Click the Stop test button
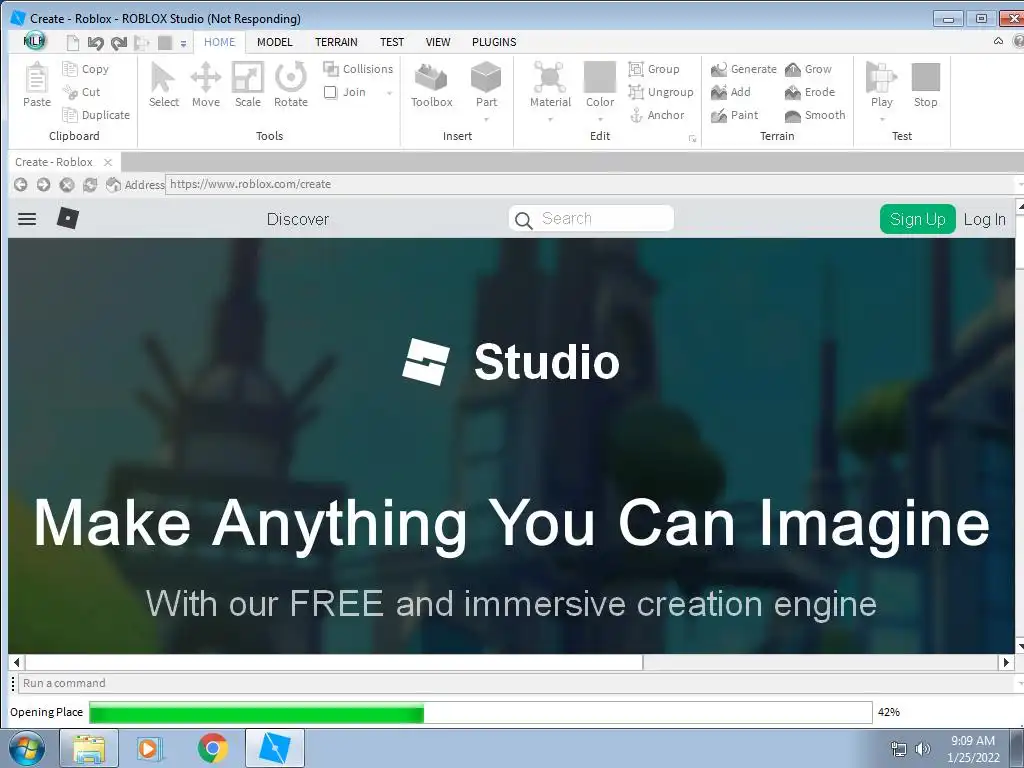 pos(925,85)
